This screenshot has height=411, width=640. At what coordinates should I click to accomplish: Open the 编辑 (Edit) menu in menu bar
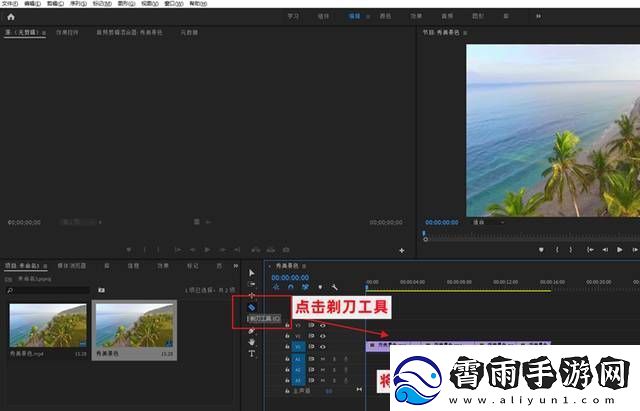pyautogui.click(x=32, y=4)
